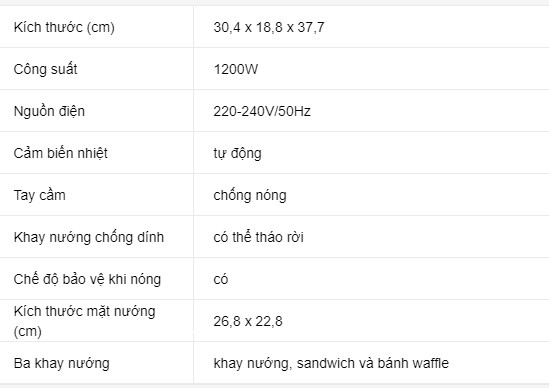Select the 220-240V/50Hz value

pos(262,111)
